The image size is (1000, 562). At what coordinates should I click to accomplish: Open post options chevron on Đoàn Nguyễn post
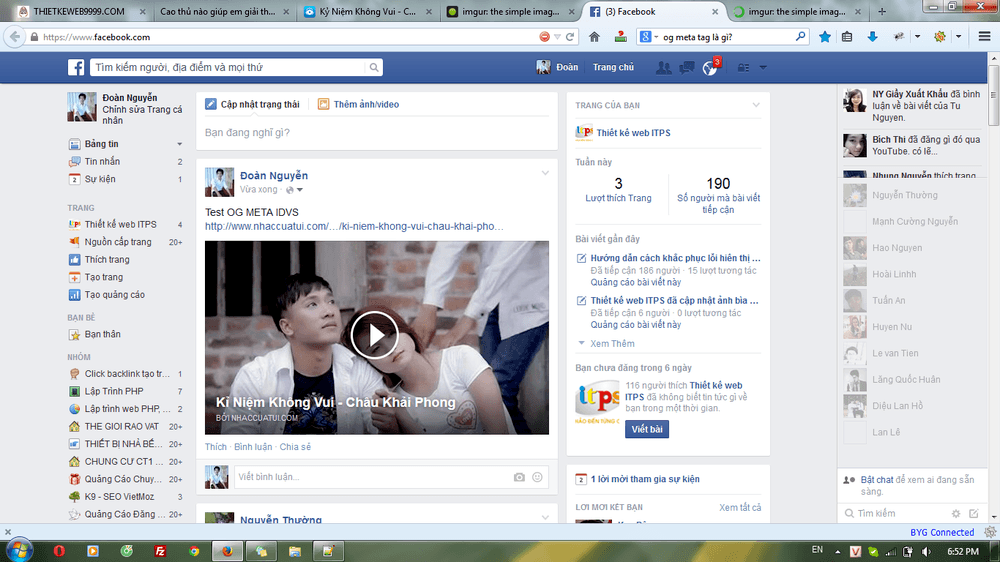click(x=545, y=173)
